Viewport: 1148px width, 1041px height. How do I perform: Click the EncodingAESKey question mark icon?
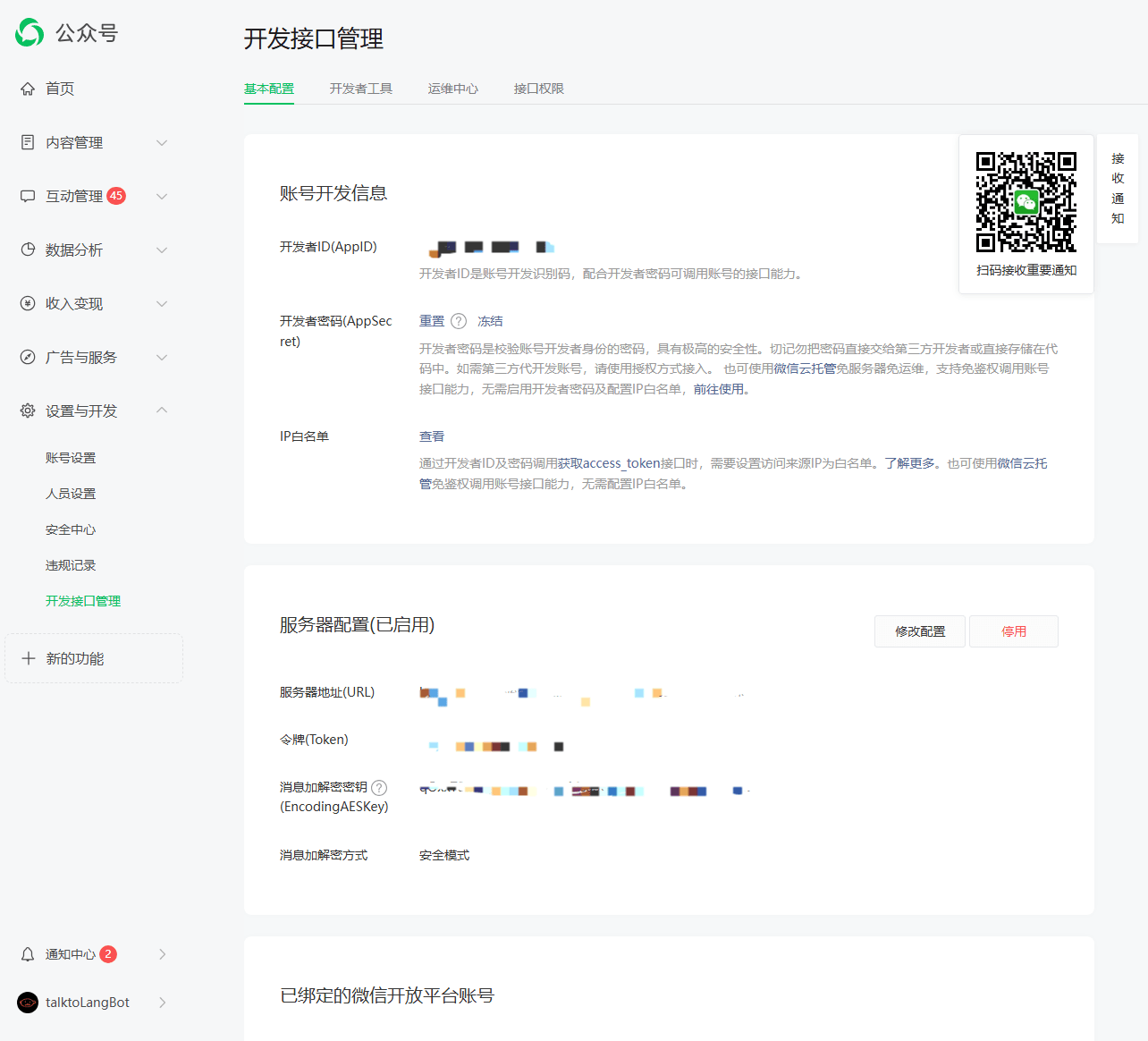(379, 787)
